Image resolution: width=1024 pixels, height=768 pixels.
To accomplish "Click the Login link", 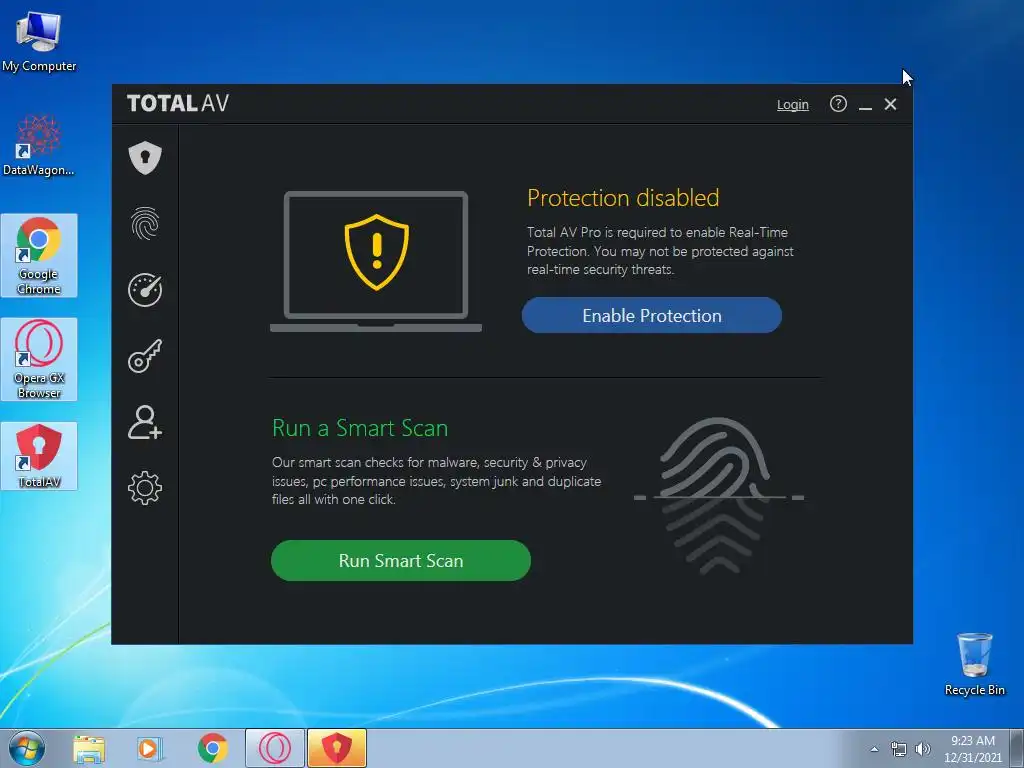I will (793, 104).
